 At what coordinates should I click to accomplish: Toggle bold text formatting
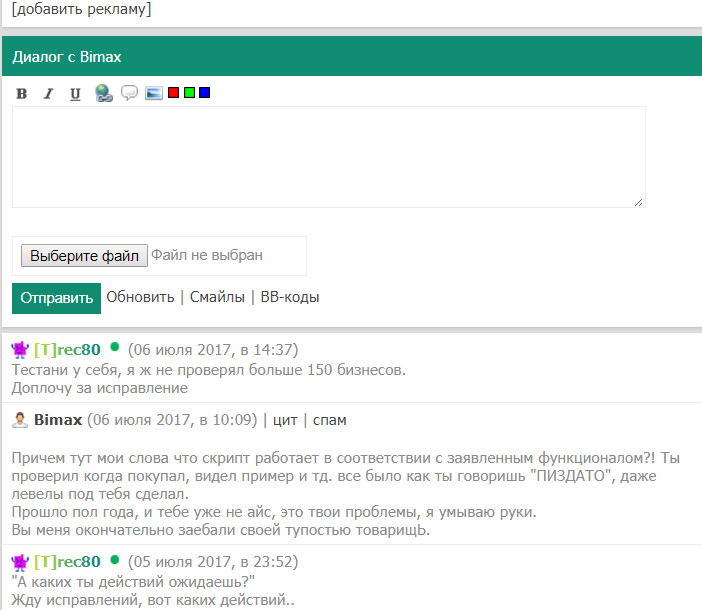pos(22,94)
